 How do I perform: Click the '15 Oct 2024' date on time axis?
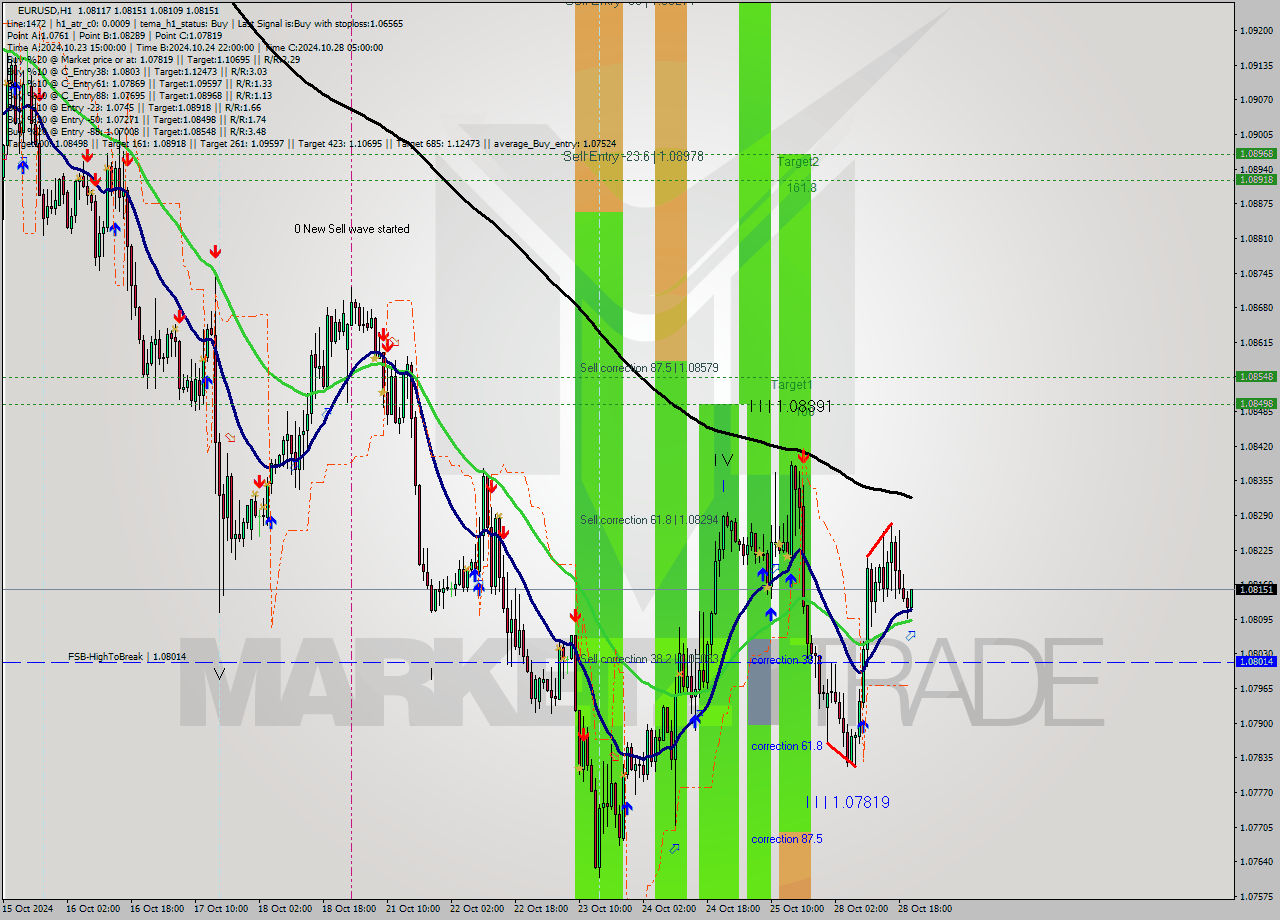coord(26,909)
